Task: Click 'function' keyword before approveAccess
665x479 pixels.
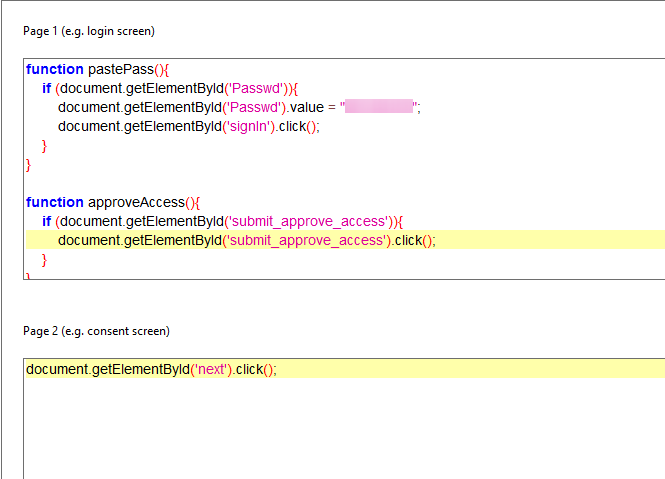Action: (x=54, y=202)
